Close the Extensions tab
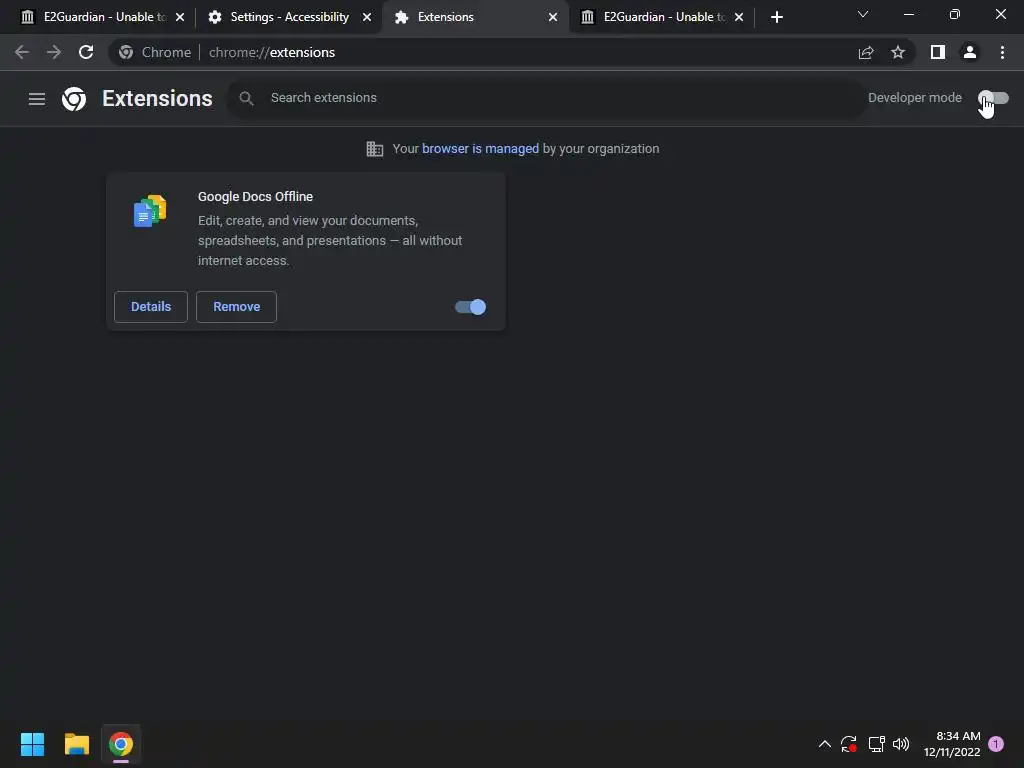The height and width of the screenshot is (768, 1024). point(553,17)
